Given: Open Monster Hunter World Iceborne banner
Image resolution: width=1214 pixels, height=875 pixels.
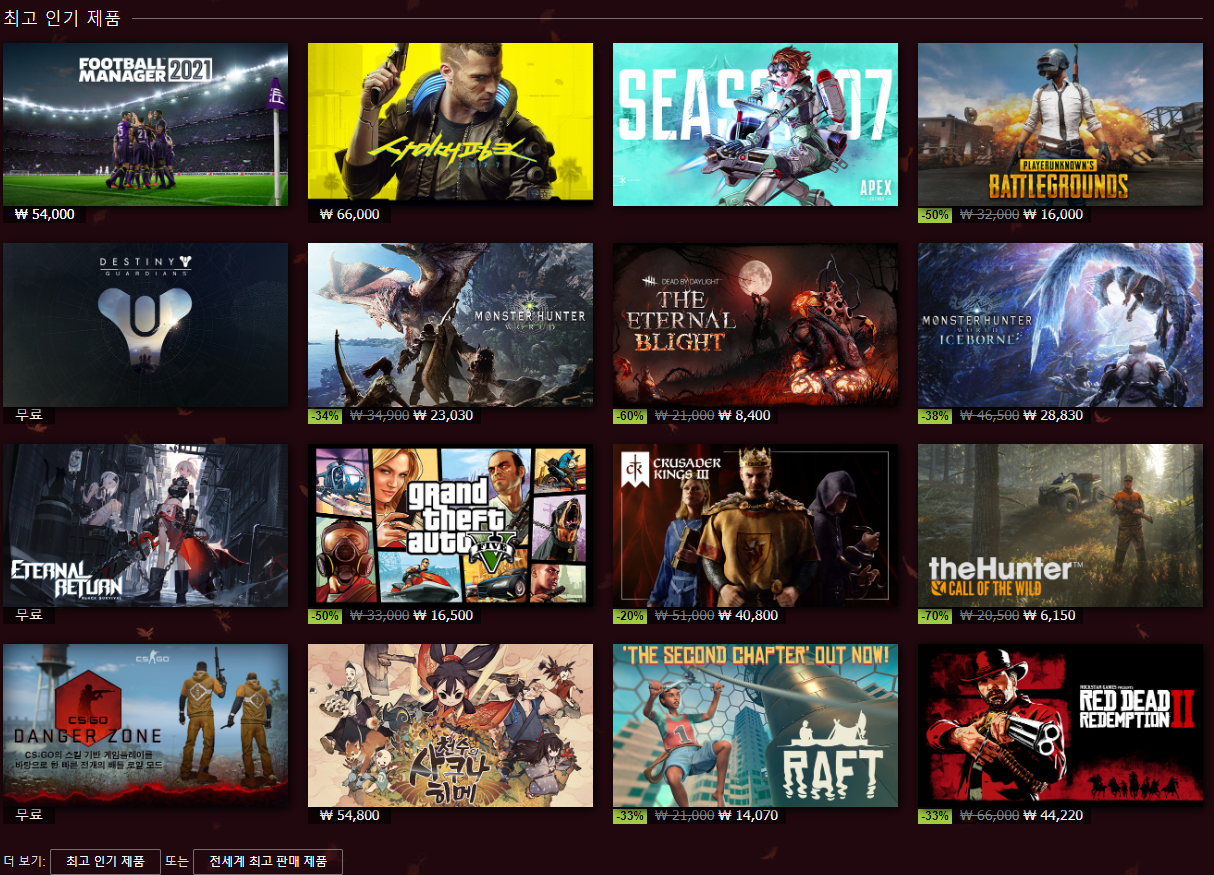Looking at the screenshot, I should tap(1060, 325).
